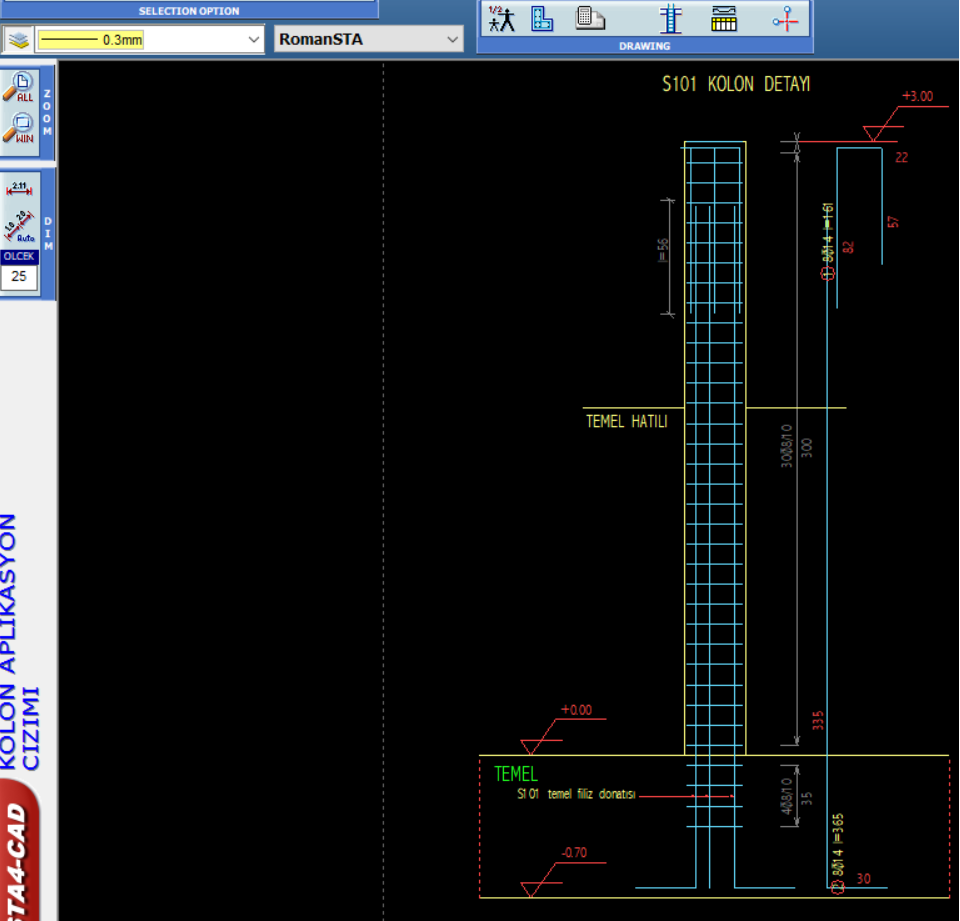
Task: Select the +3.00 elevation marker
Action: pyautogui.click(x=917, y=97)
